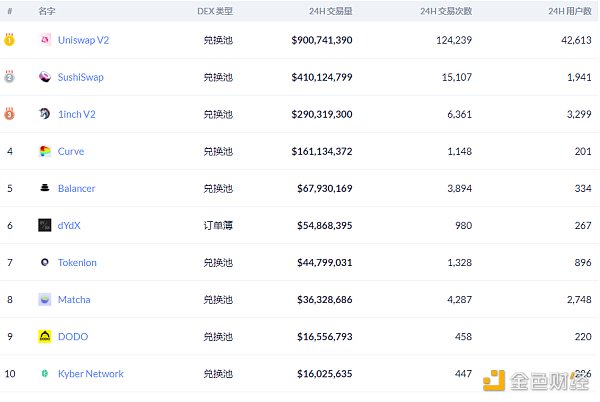Click the Balancer logo icon
This screenshot has width=600, height=402.
point(45,188)
